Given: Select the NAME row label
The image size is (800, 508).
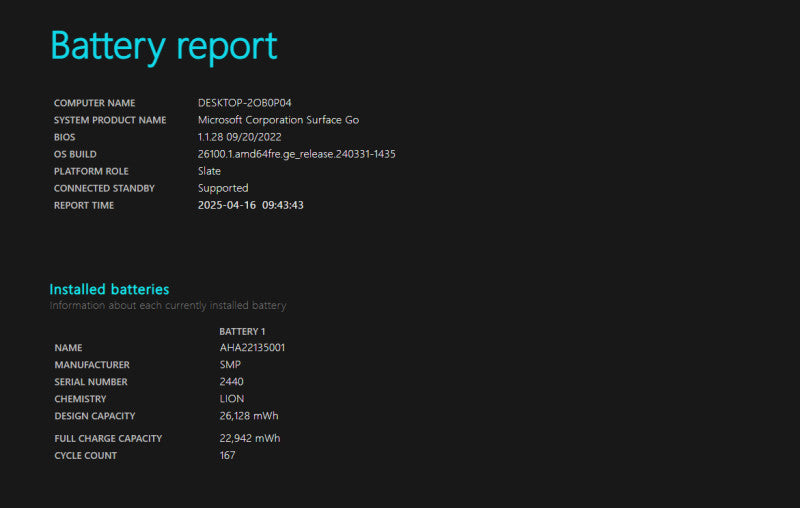Looking at the screenshot, I should pos(68,348).
